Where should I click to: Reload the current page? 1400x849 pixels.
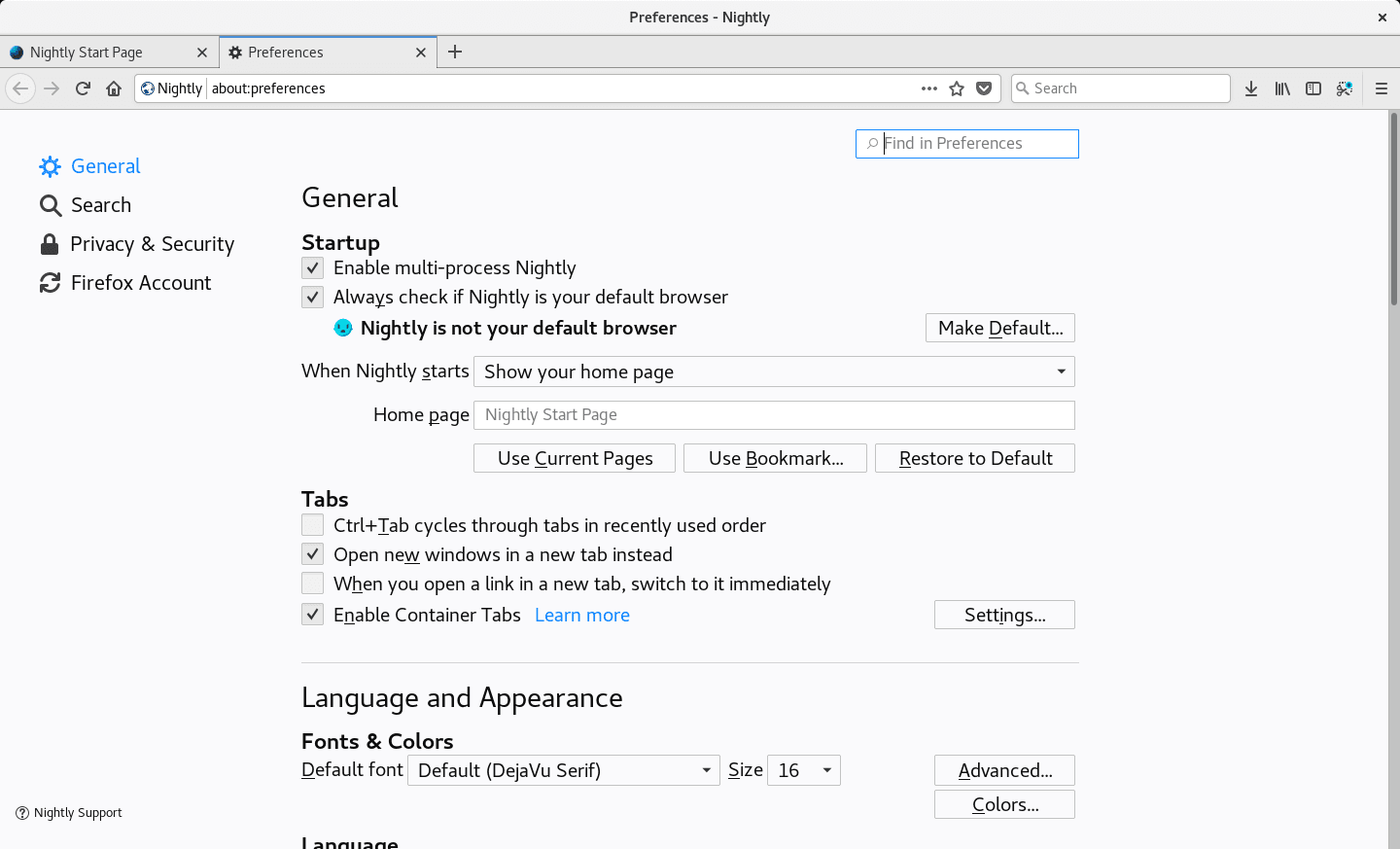click(x=83, y=88)
